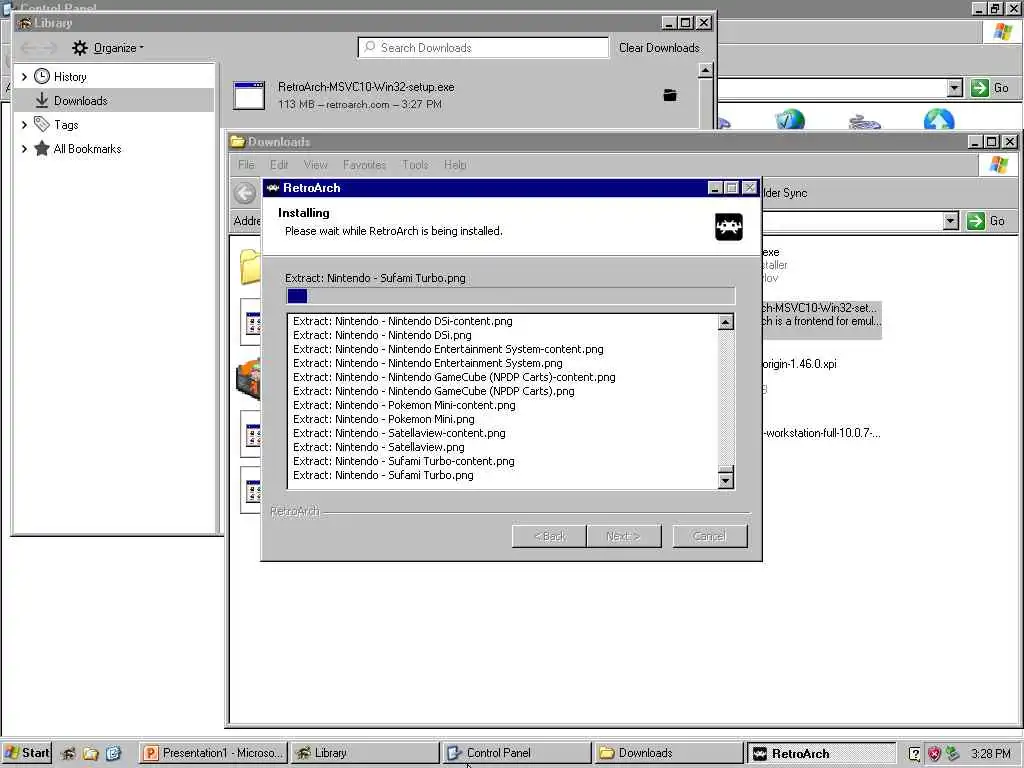Show RetroArch download in its containing folder

point(670,95)
